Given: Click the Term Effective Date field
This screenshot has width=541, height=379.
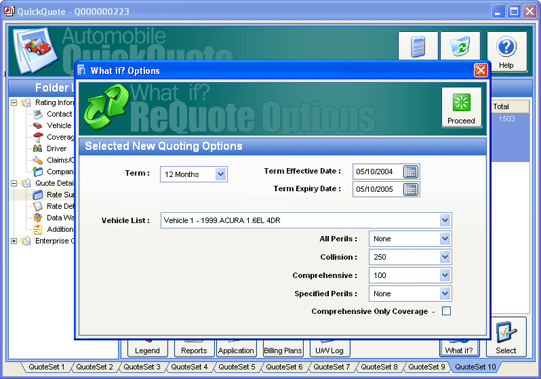Looking at the screenshot, I should coord(378,172).
